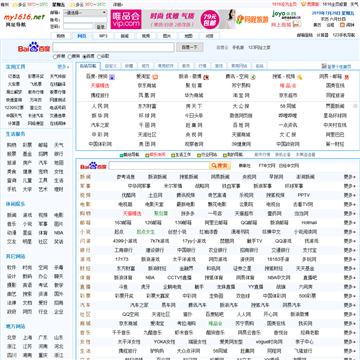Click the 同程旅游 green travel logo

[x=252, y=19]
